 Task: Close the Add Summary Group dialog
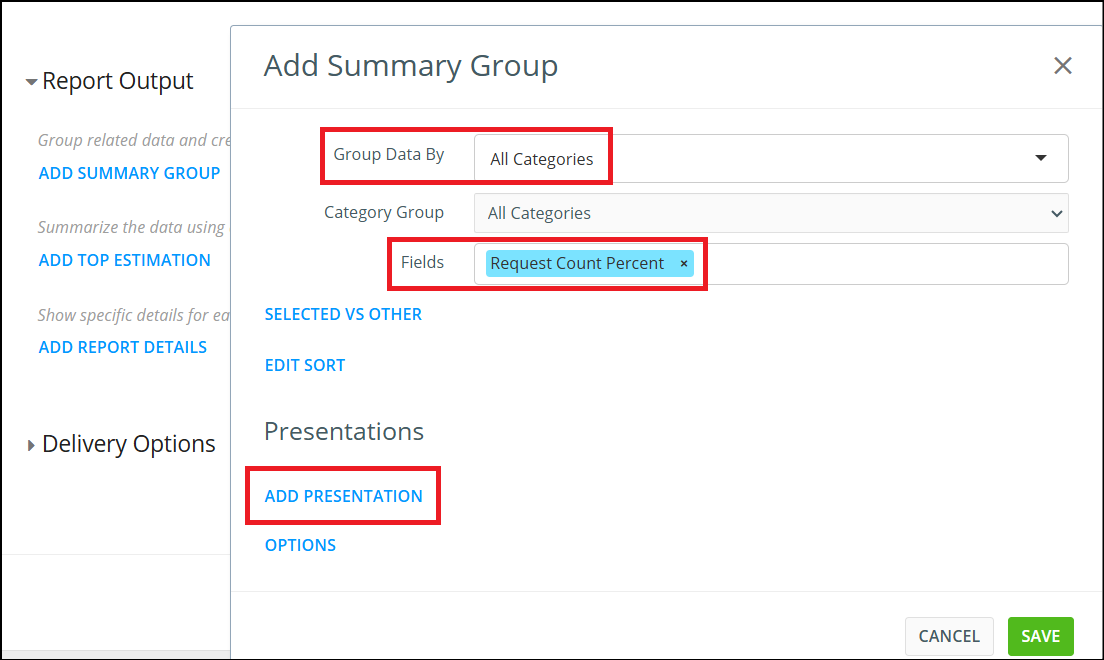click(x=1062, y=66)
